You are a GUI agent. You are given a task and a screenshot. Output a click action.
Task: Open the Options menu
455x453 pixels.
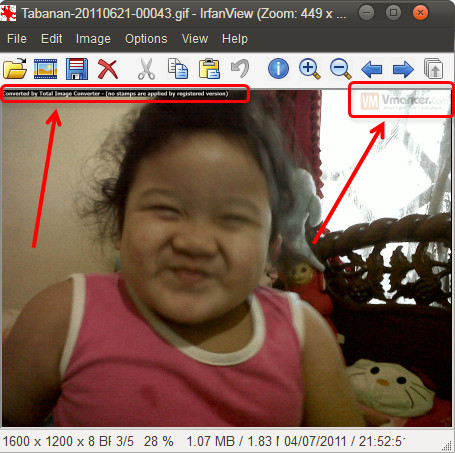click(x=146, y=39)
